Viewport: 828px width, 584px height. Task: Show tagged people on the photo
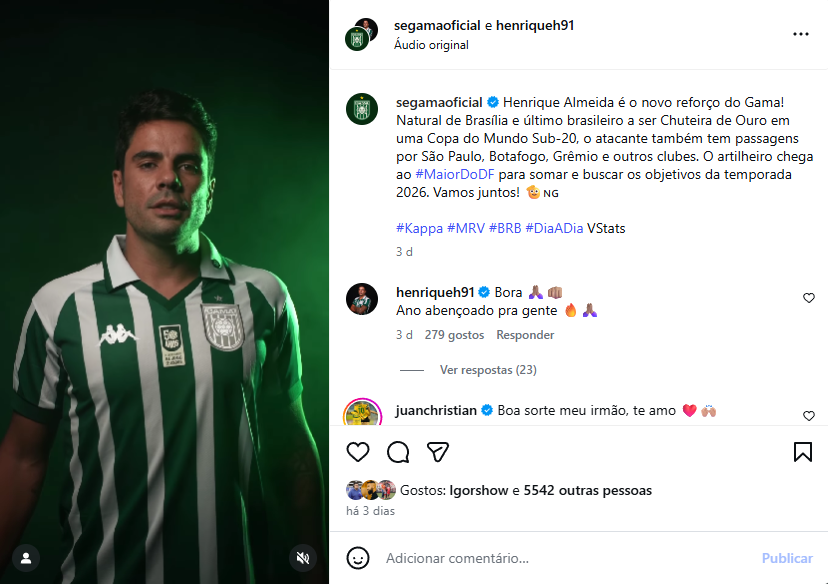click(x=26, y=557)
